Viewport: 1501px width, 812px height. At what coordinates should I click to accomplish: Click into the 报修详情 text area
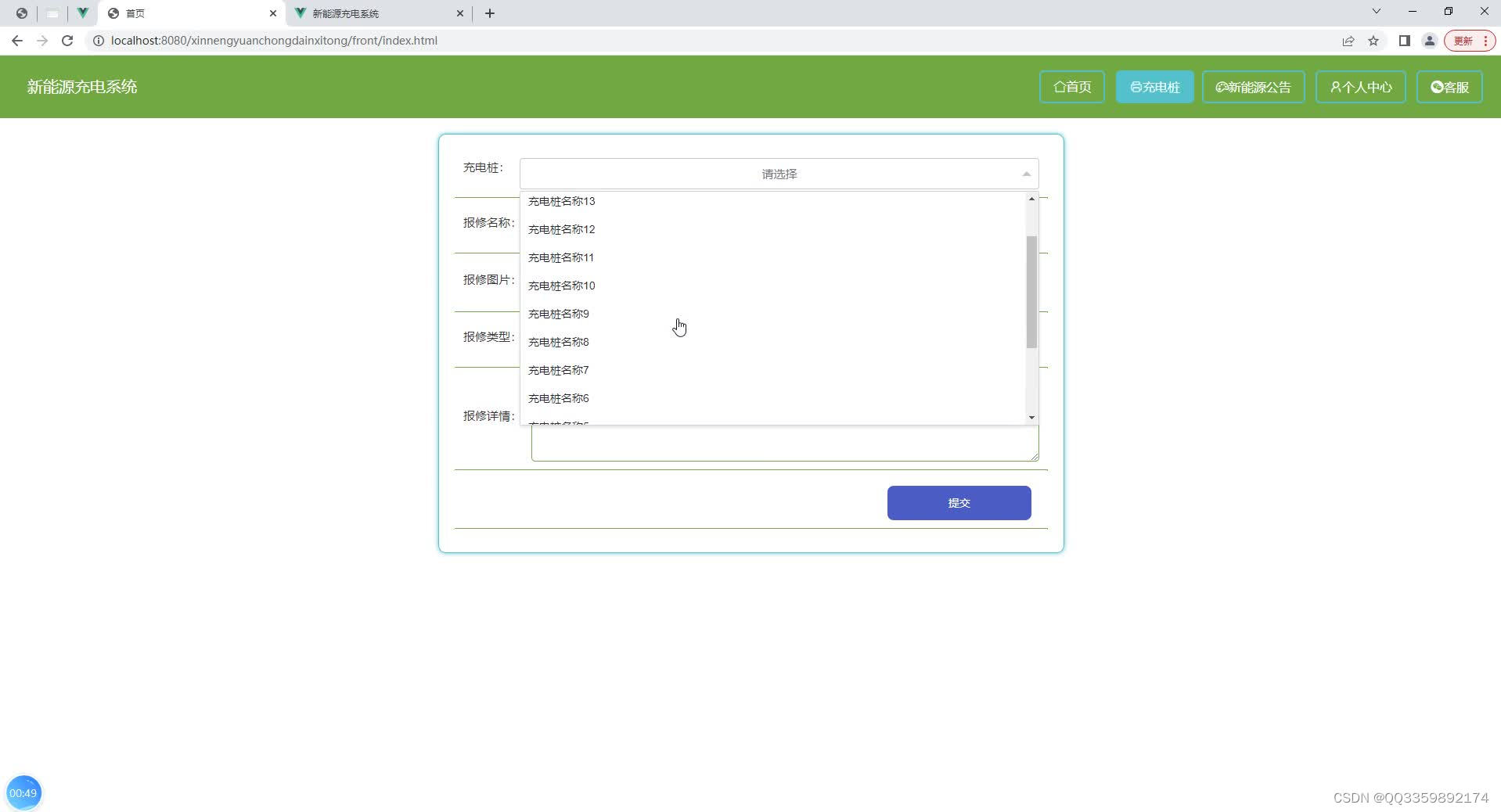[x=785, y=444]
